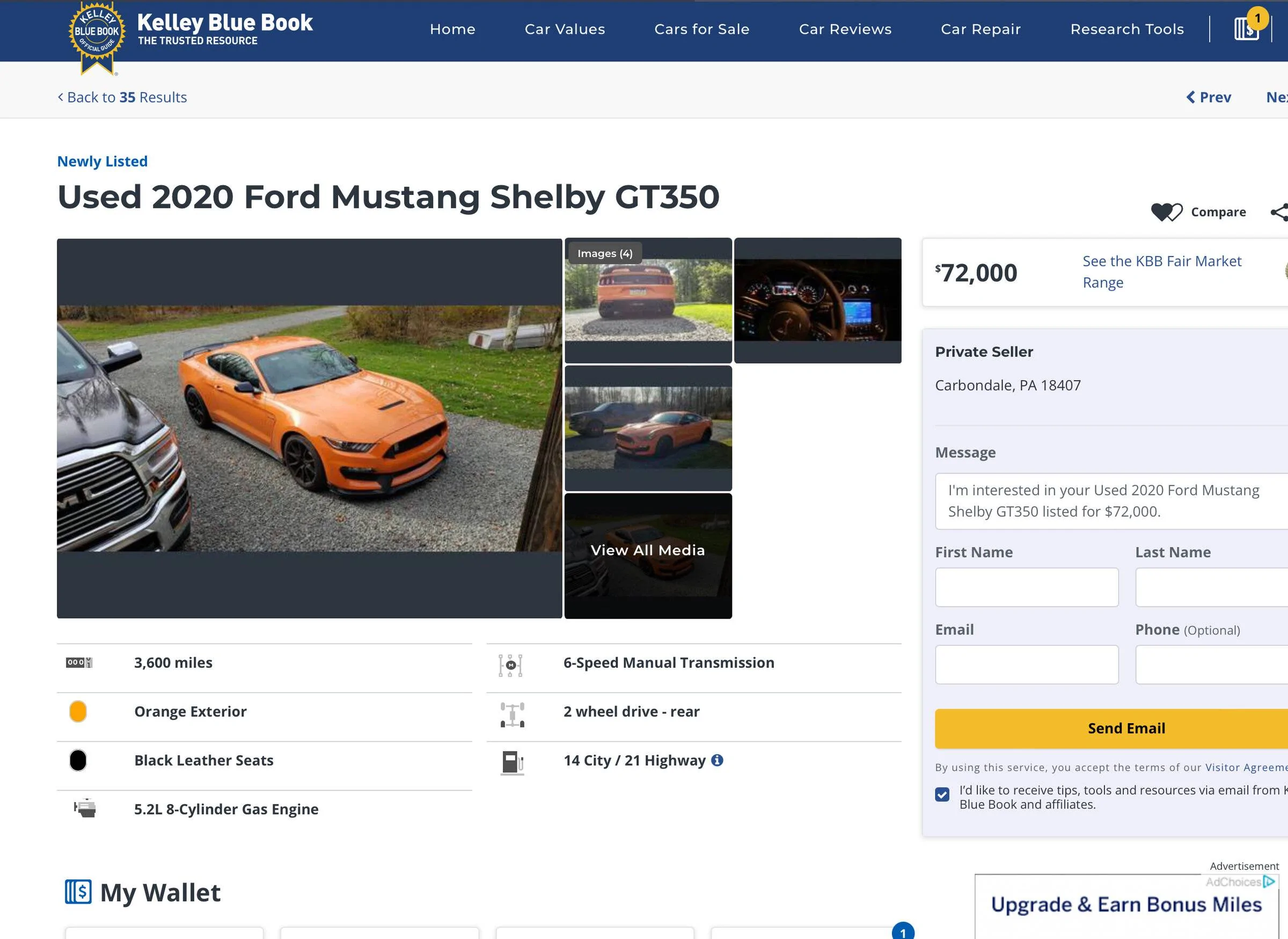
Task: Click the Phone optional input field
Action: 1211,665
